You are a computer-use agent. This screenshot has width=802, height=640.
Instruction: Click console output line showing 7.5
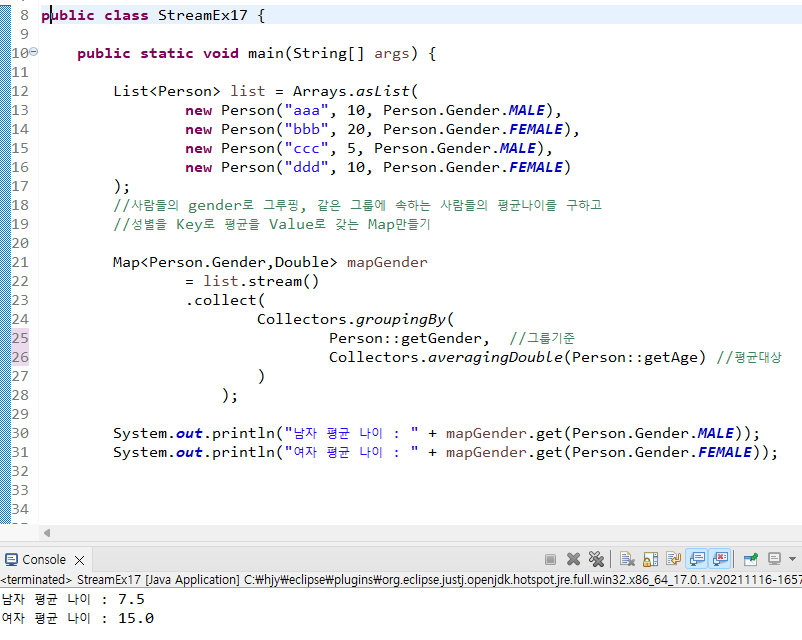click(x=73, y=599)
